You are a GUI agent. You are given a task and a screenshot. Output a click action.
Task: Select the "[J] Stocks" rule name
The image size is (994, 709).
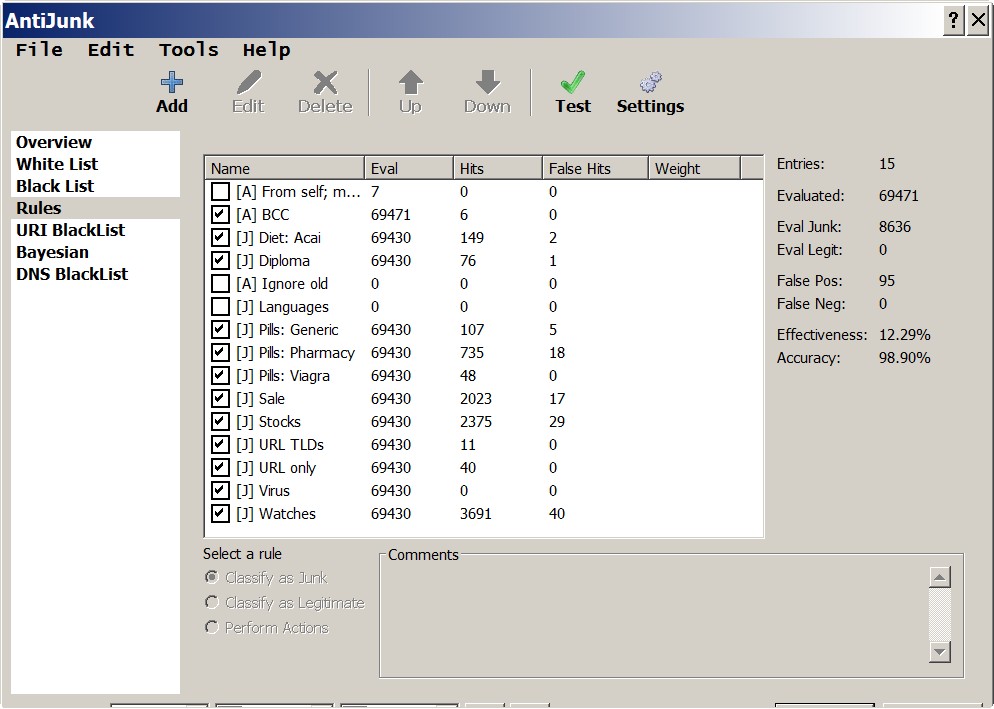[268, 422]
